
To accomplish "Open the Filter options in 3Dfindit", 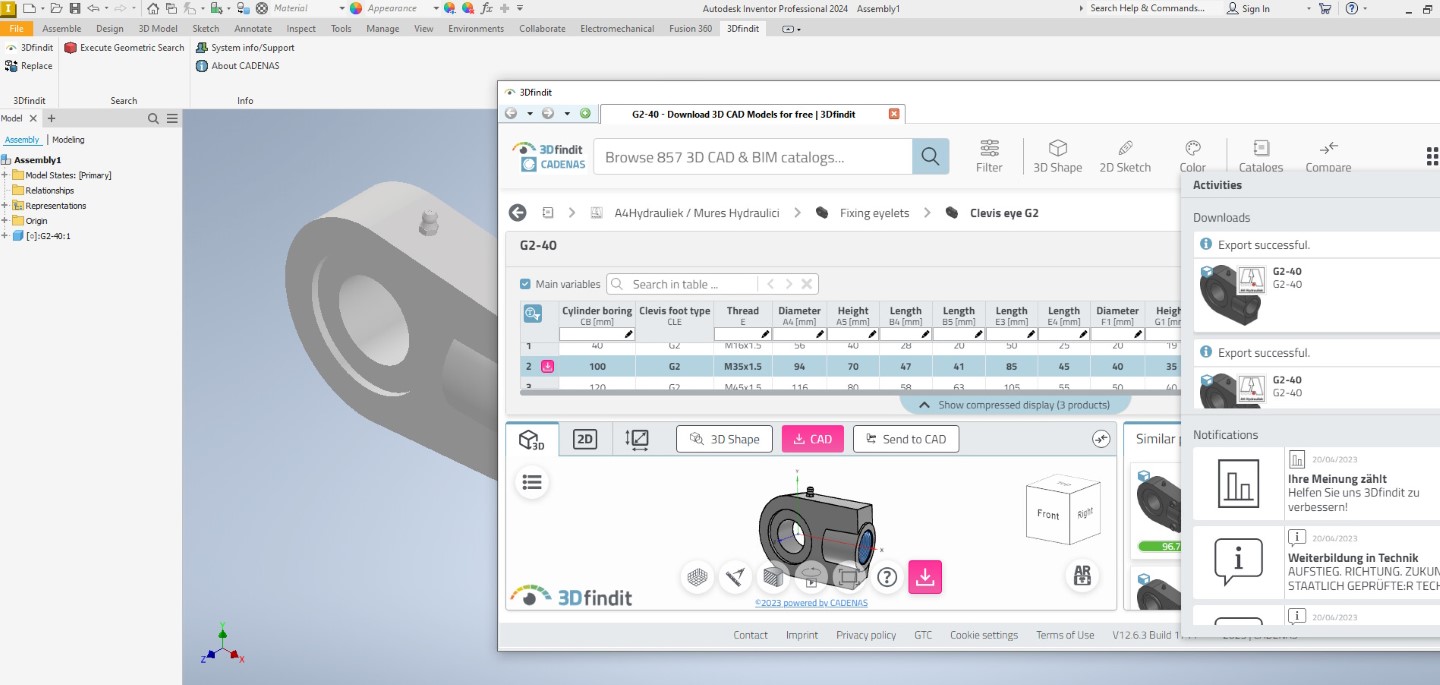I will (989, 156).
